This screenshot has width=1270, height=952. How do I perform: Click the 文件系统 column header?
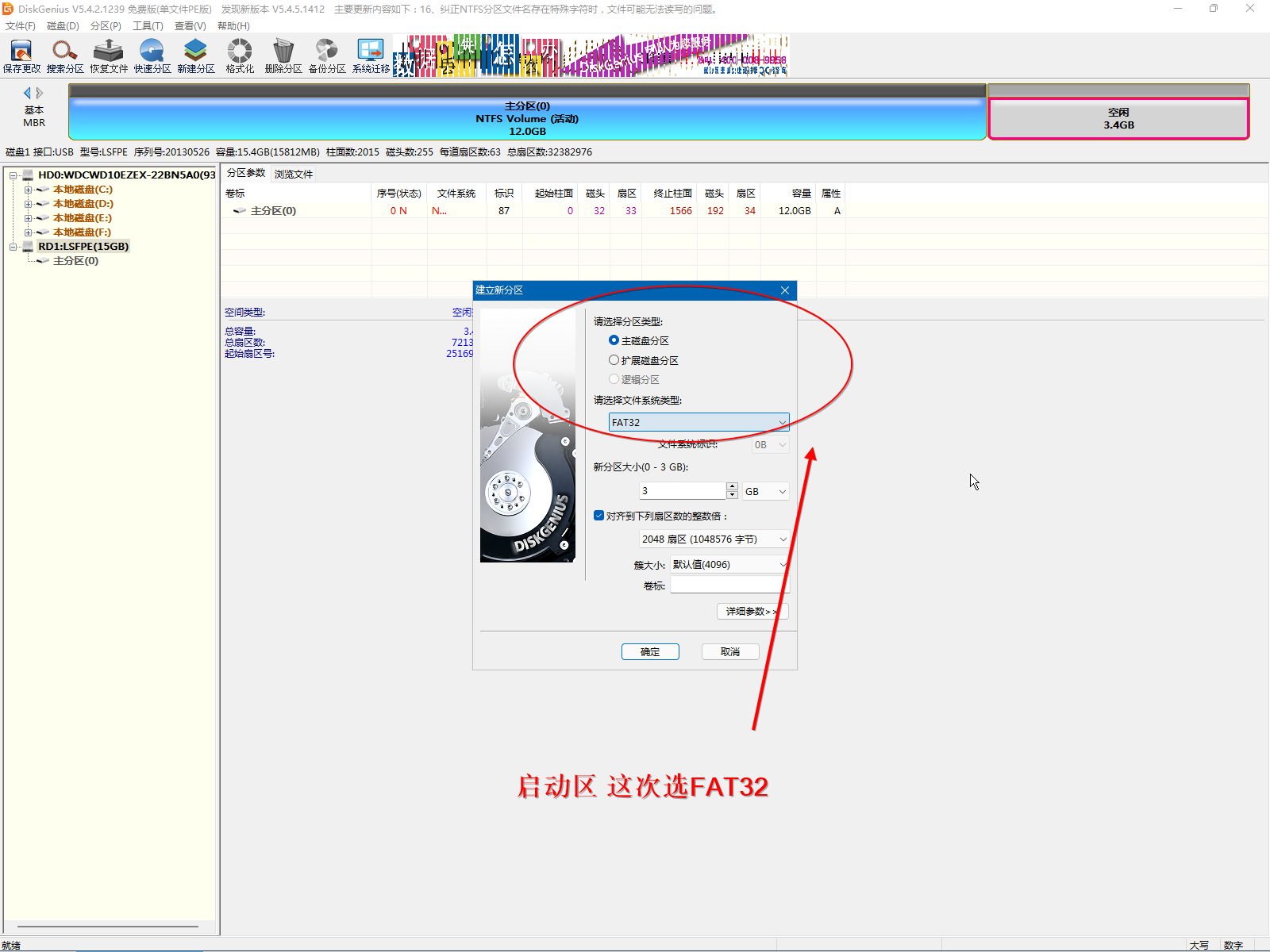[456, 194]
